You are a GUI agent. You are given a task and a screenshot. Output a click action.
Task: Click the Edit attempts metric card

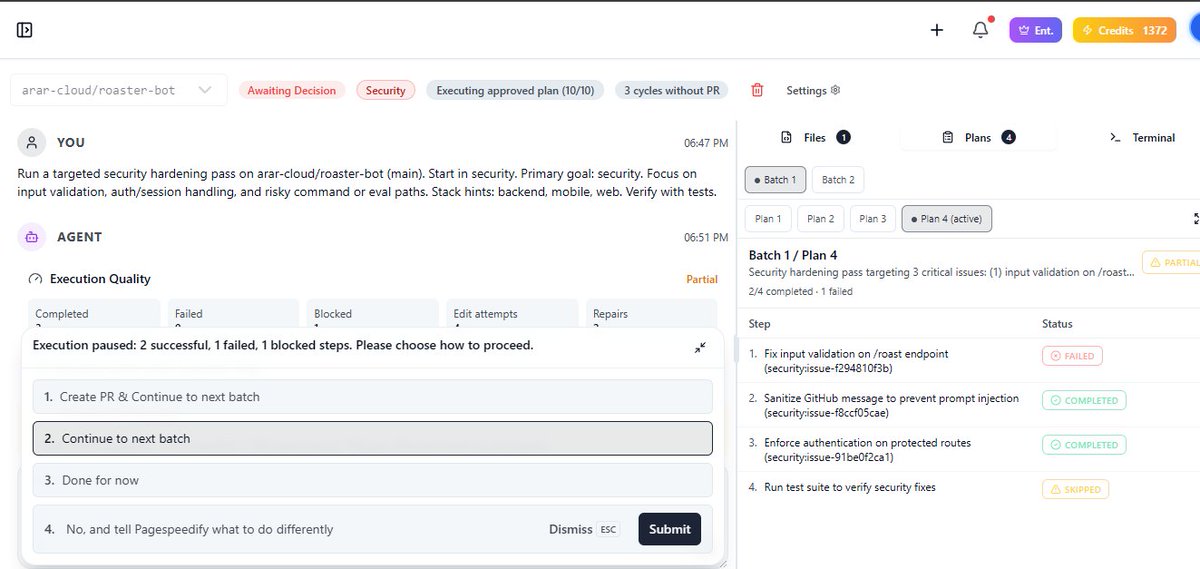point(512,313)
